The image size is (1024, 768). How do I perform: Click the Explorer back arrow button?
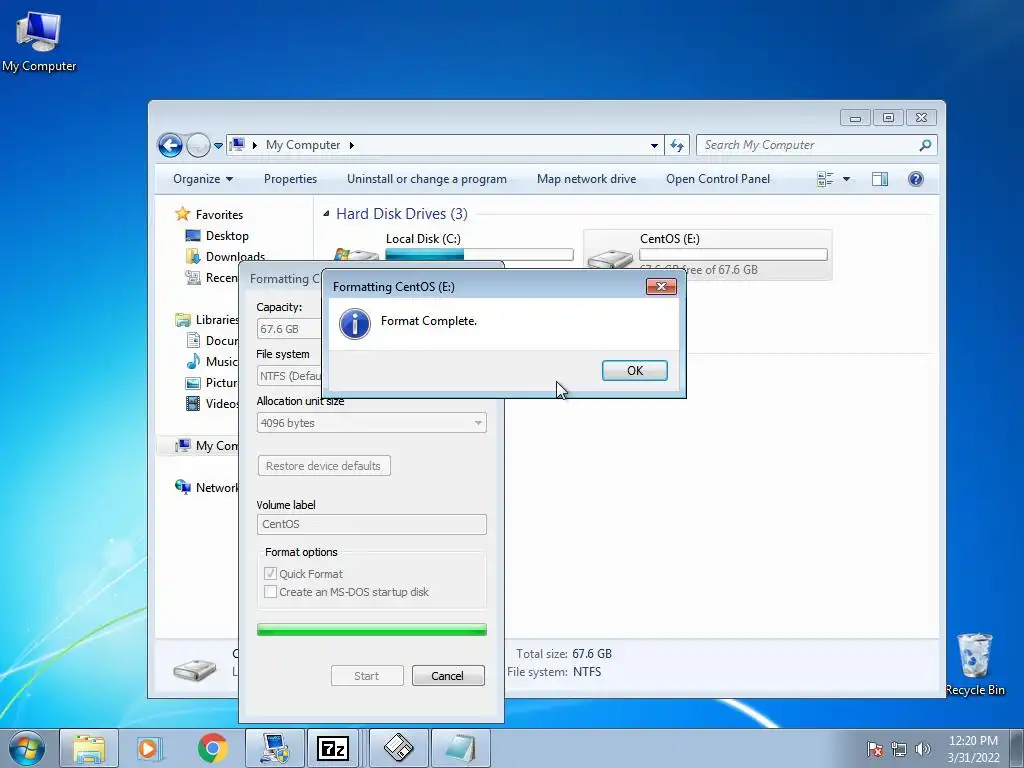point(170,145)
